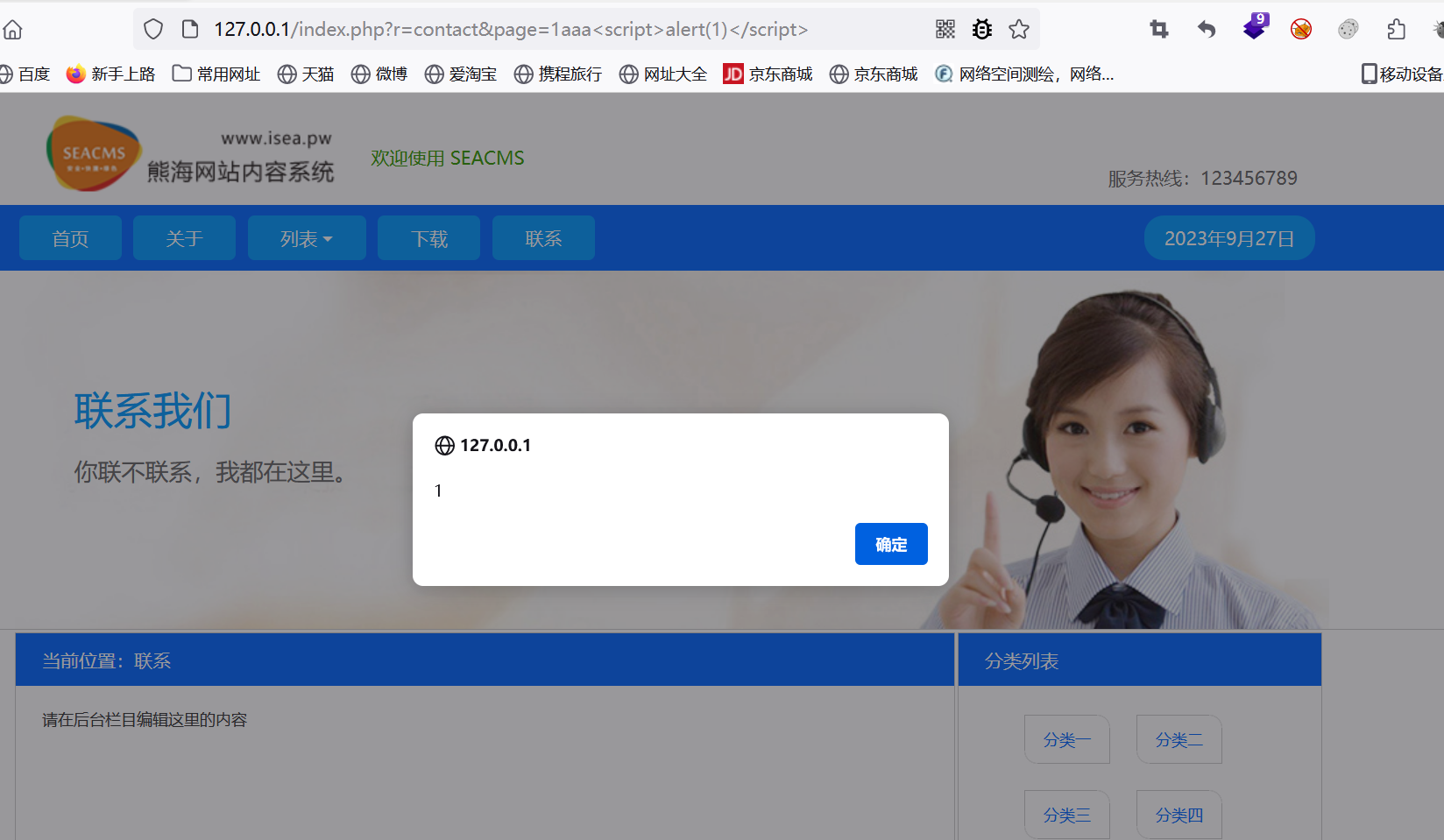Click the NoScript blocked-fox extension icon
This screenshot has width=1444, height=840.
click(x=1300, y=29)
